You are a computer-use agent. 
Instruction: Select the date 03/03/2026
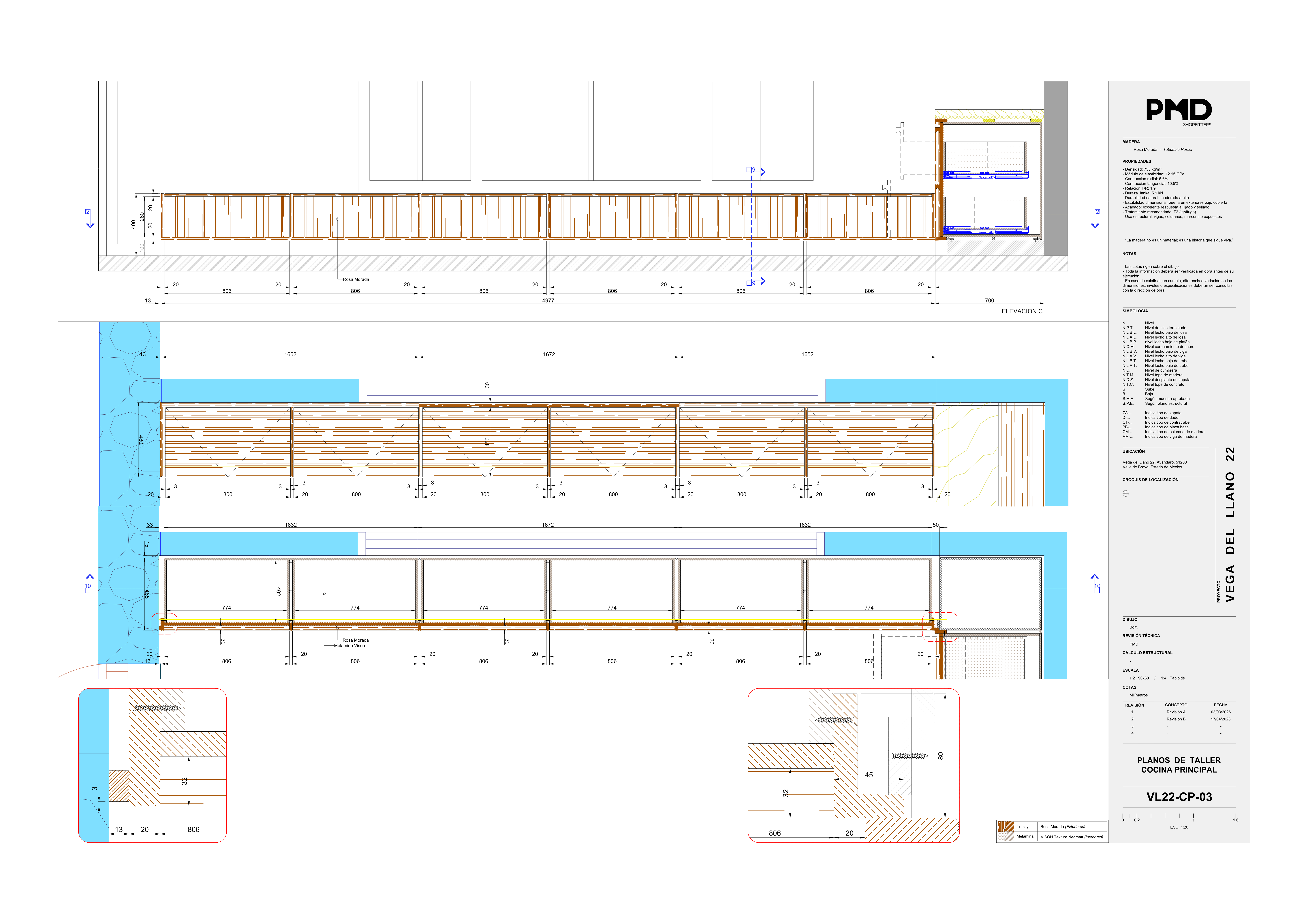tap(1221, 712)
